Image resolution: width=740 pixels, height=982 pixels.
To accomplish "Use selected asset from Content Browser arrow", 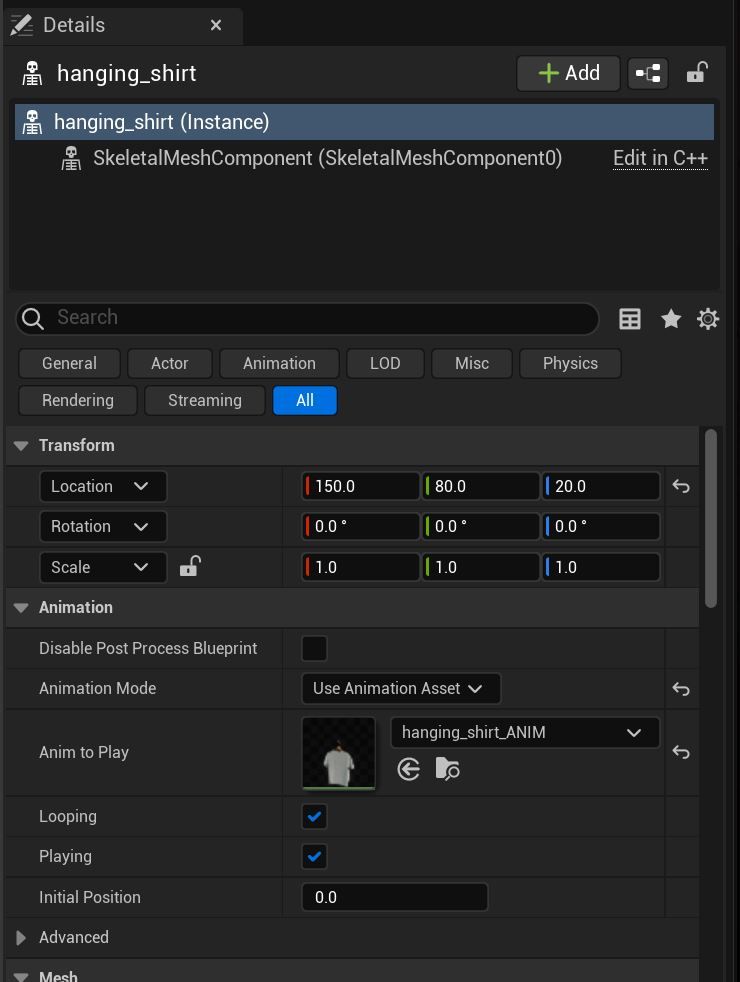I will tap(408, 769).
